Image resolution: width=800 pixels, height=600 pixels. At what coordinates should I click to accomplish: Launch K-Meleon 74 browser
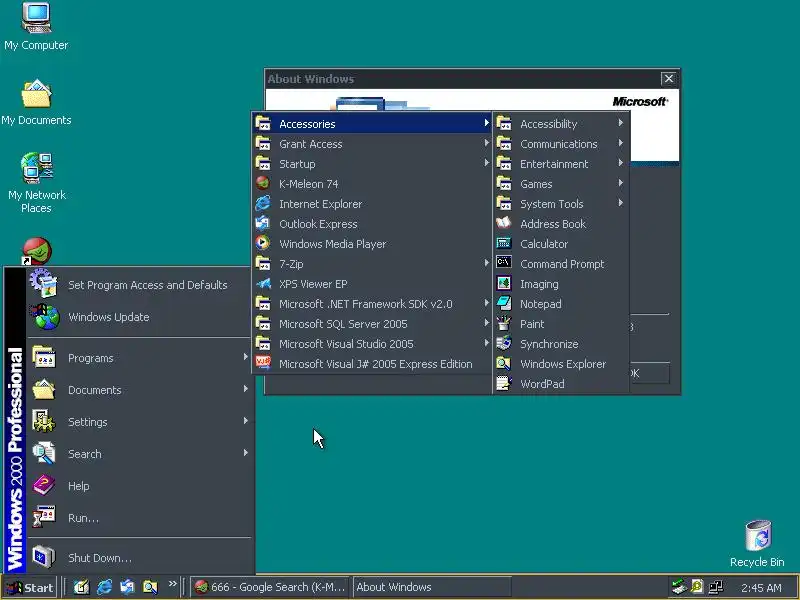(372, 184)
